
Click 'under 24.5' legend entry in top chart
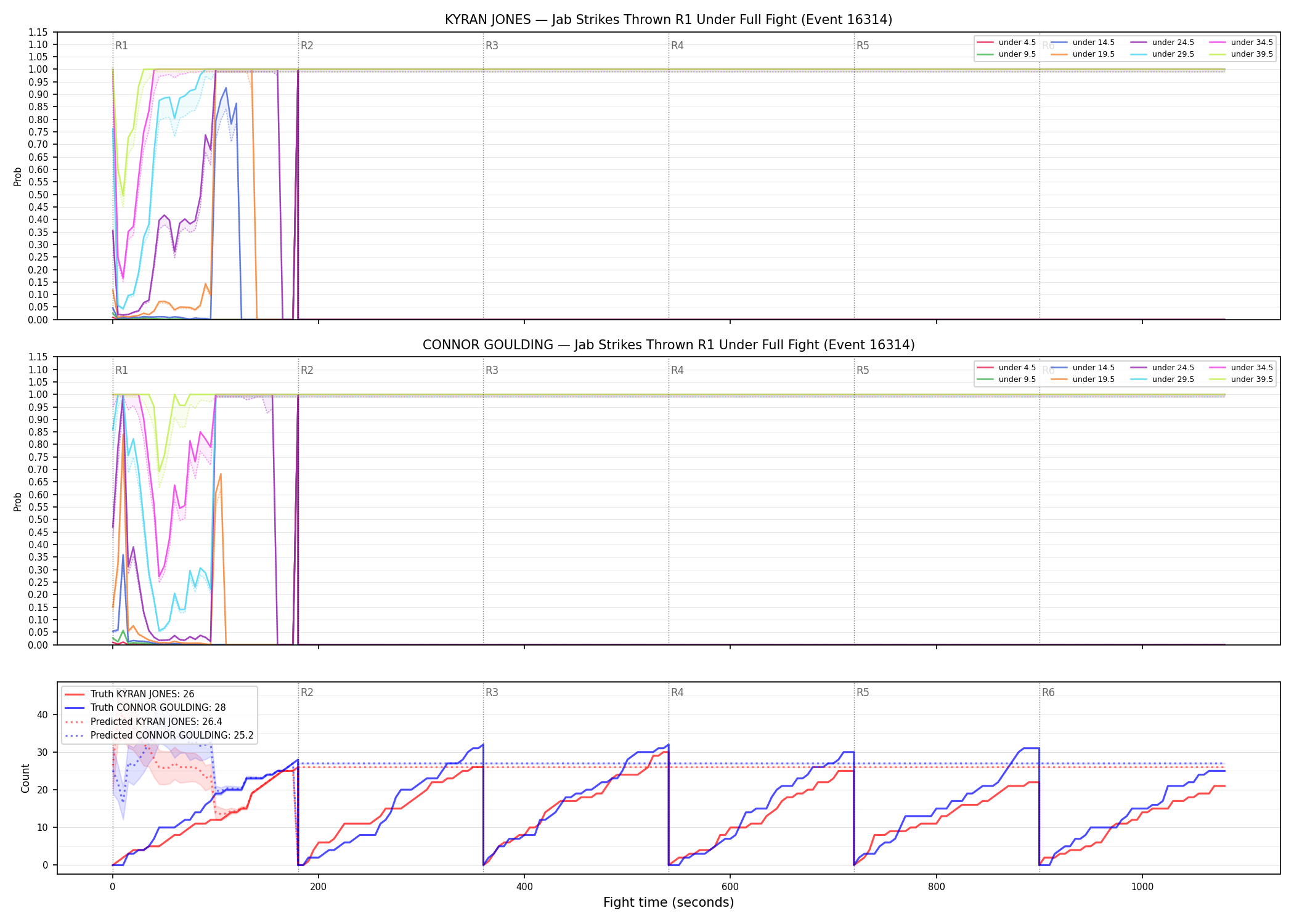click(1162, 43)
